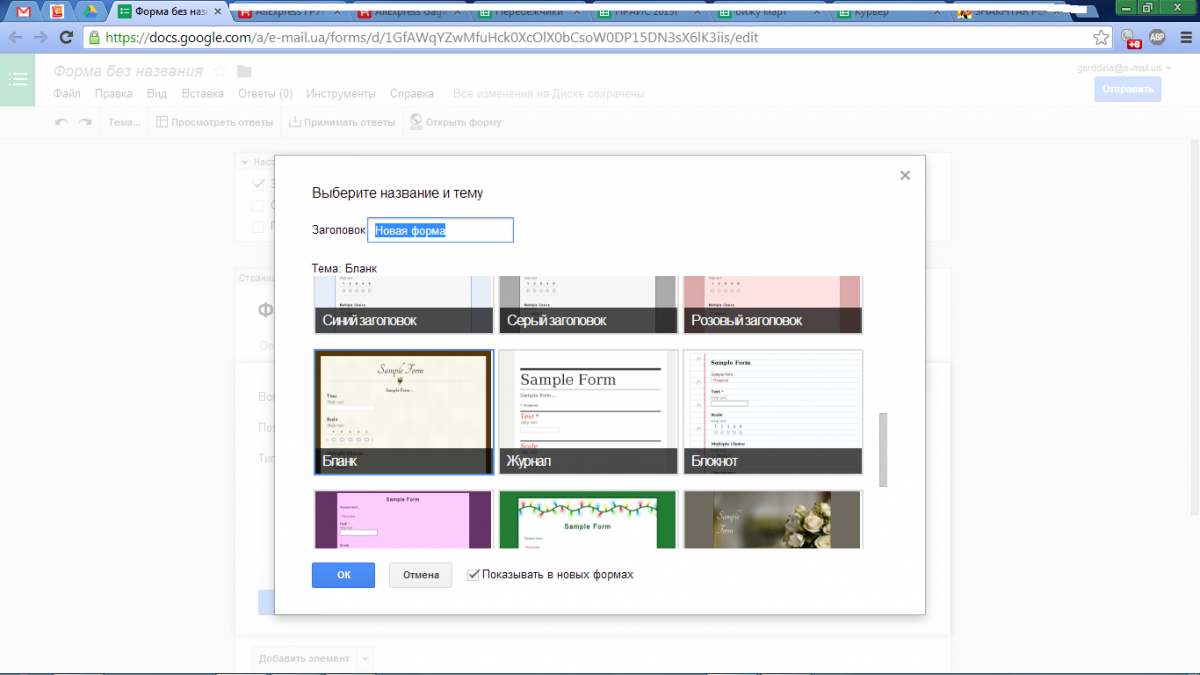The height and width of the screenshot is (675, 1200).
Task: Click the Заголовок title input field
Action: pyautogui.click(x=440, y=230)
